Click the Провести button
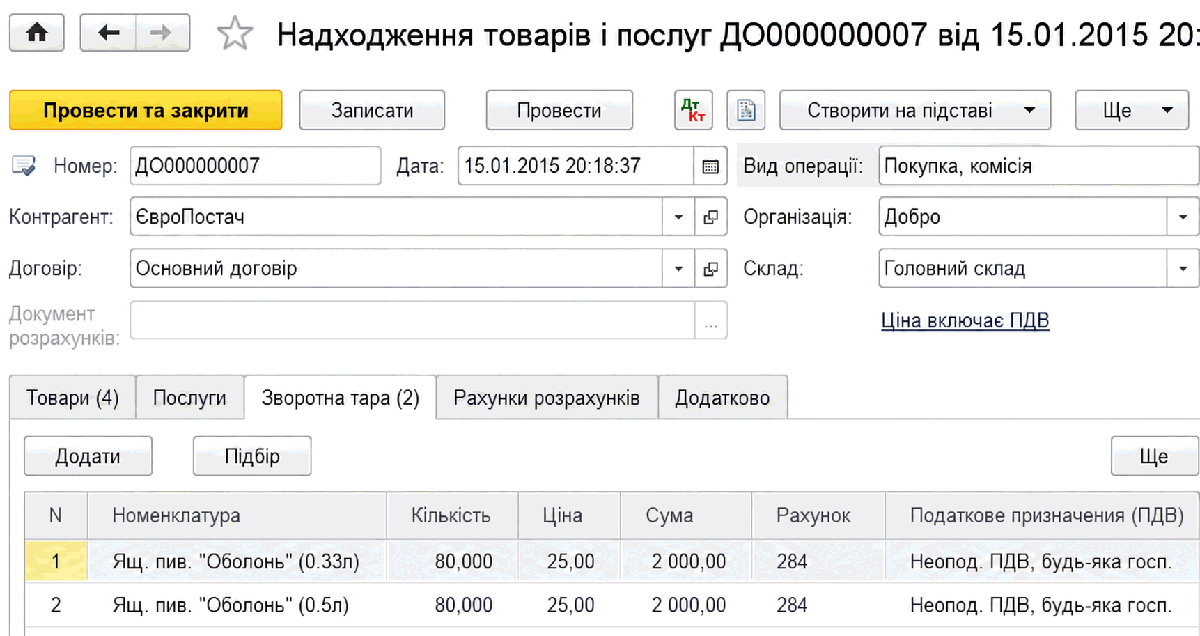1200x636 pixels. tap(559, 110)
